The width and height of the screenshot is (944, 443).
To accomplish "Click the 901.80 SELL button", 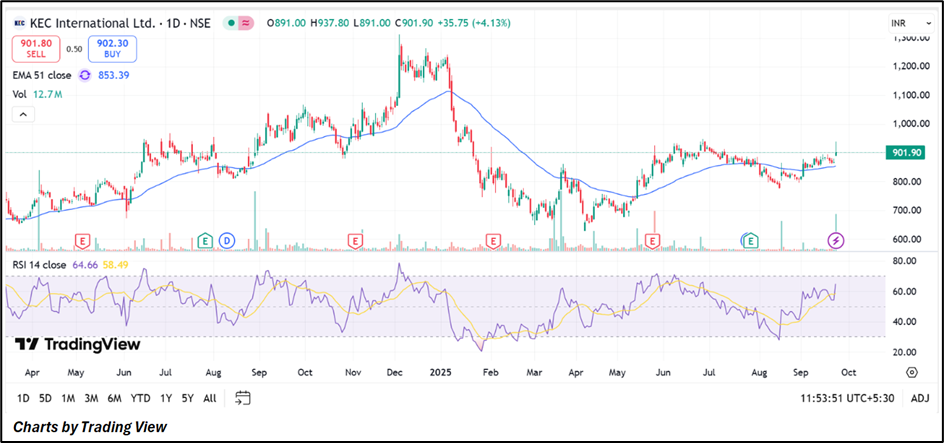I will (x=36, y=49).
